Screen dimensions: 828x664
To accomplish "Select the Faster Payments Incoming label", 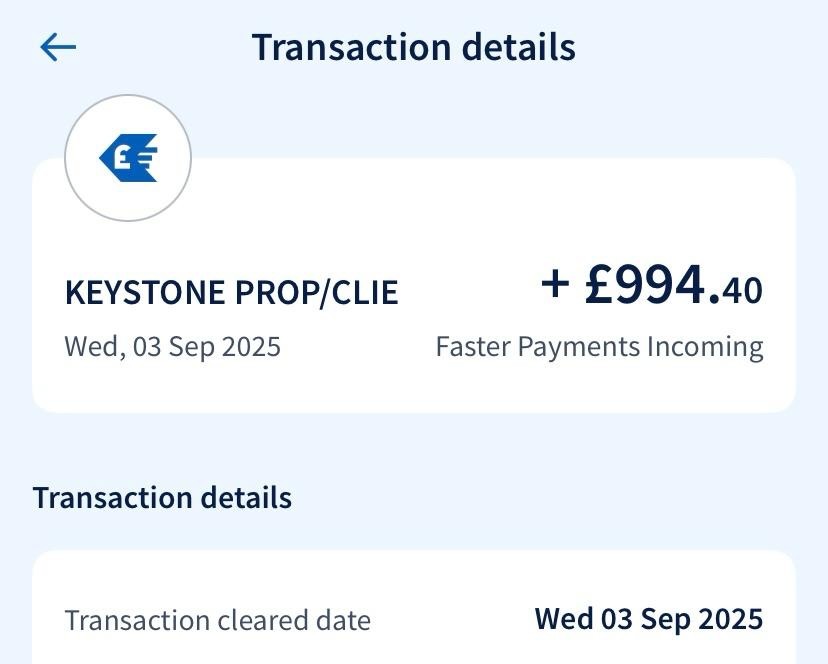I will click(x=599, y=346).
